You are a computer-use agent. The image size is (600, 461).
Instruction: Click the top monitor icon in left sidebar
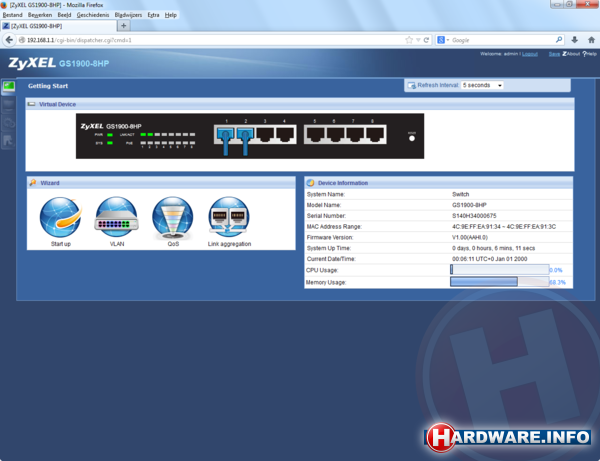[8, 87]
